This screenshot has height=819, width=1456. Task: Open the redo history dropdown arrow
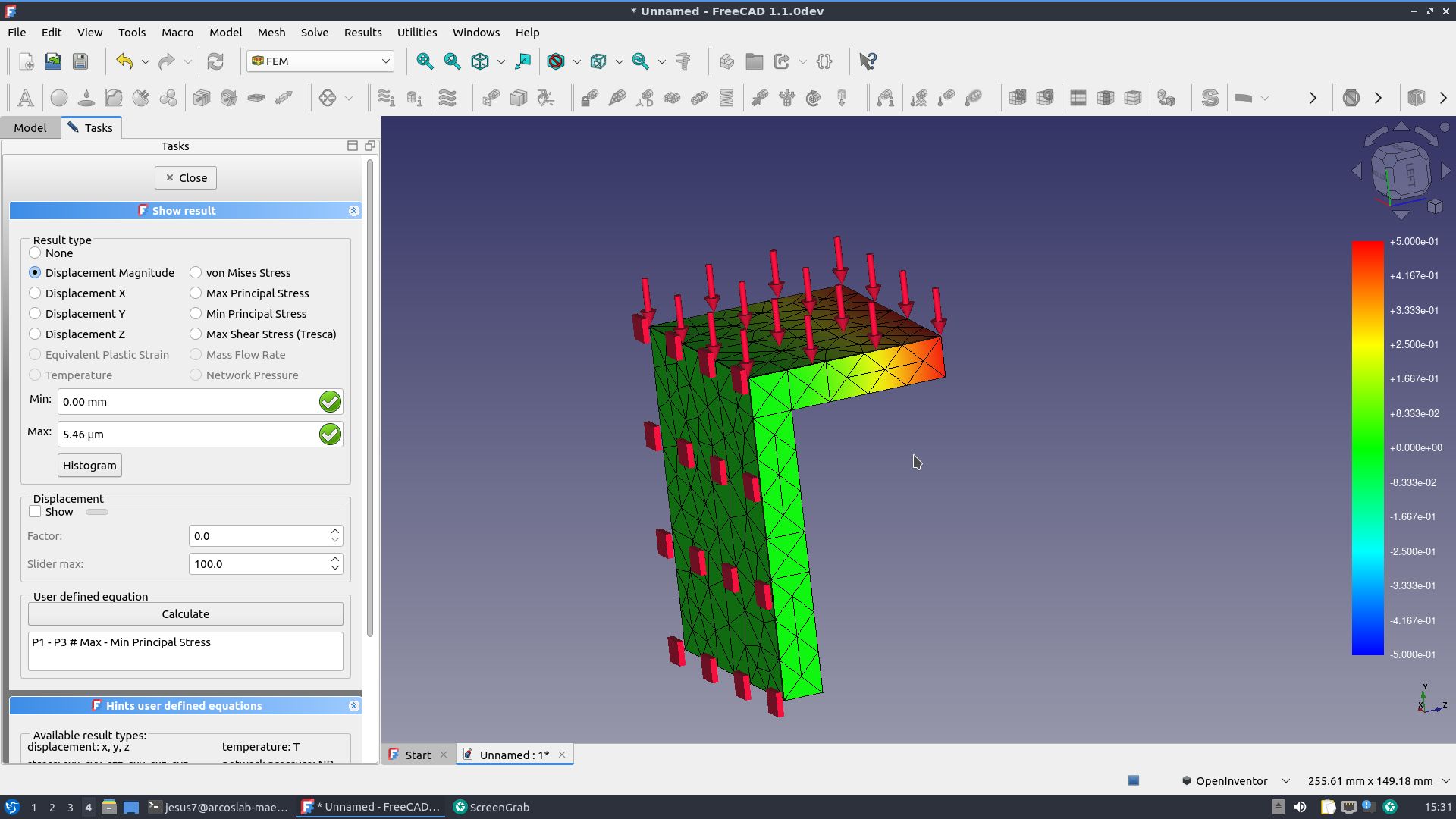(x=187, y=61)
